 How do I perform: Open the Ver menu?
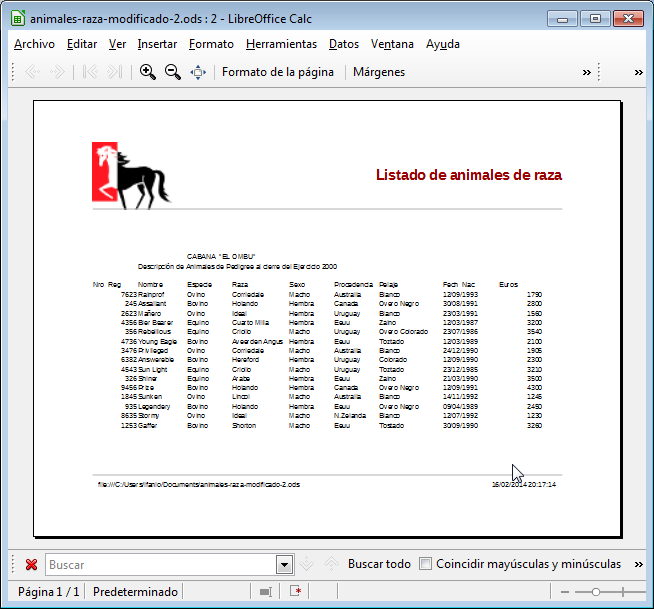point(117,44)
